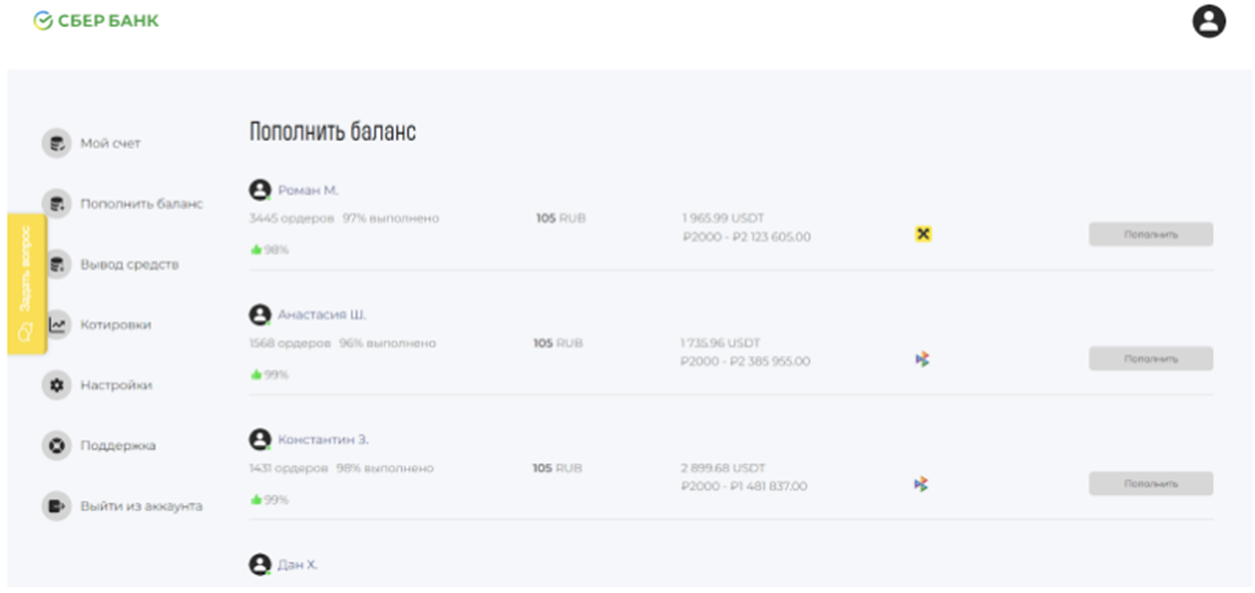Viewport: 1255px width, 593px height.
Task: Click the Выйти из аккаунта icon
Action: (x=56, y=506)
